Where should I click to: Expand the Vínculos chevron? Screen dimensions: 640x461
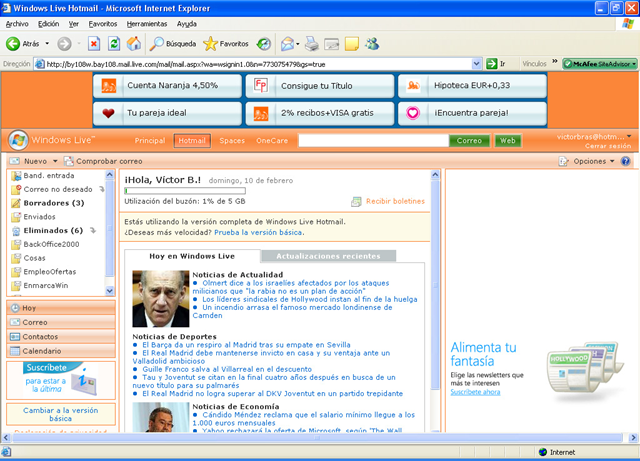pyautogui.click(x=555, y=61)
